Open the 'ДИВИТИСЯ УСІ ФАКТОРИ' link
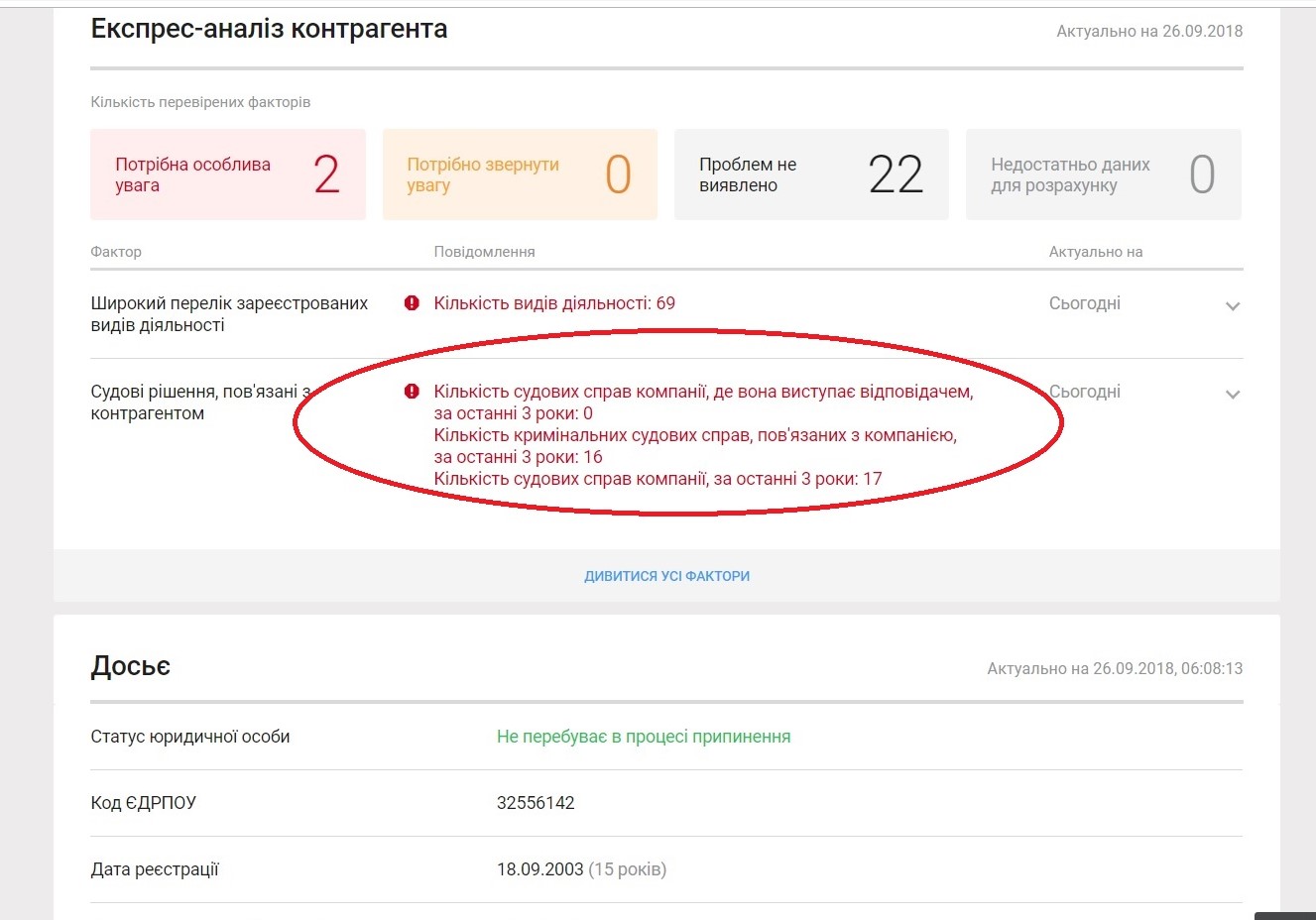Viewport: 1316px width, 920px height. (666, 576)
